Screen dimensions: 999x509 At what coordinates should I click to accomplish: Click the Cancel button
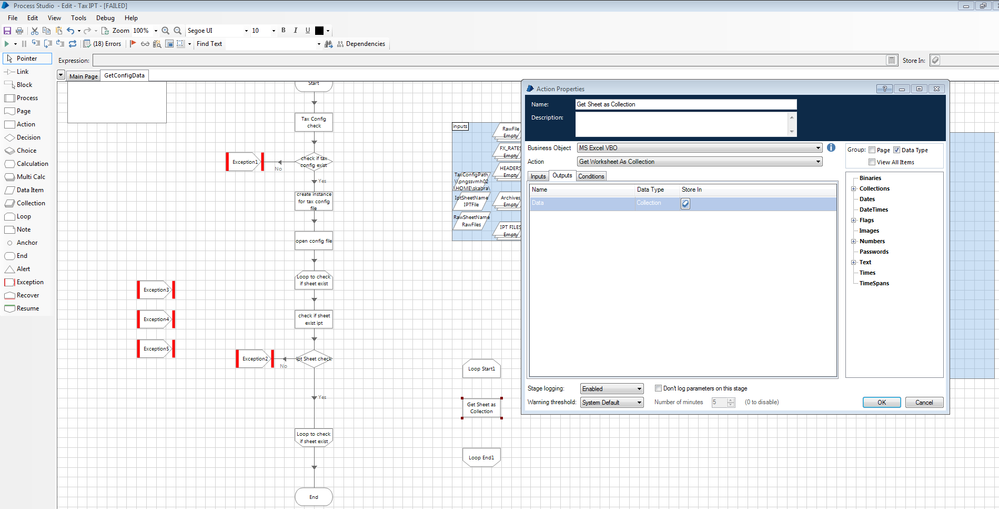[x=923, y=402]
